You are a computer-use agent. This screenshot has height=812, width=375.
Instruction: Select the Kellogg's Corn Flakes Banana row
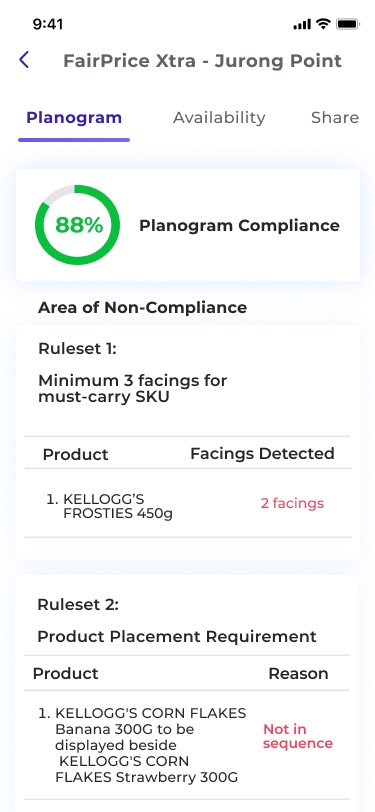pos(187,745)
